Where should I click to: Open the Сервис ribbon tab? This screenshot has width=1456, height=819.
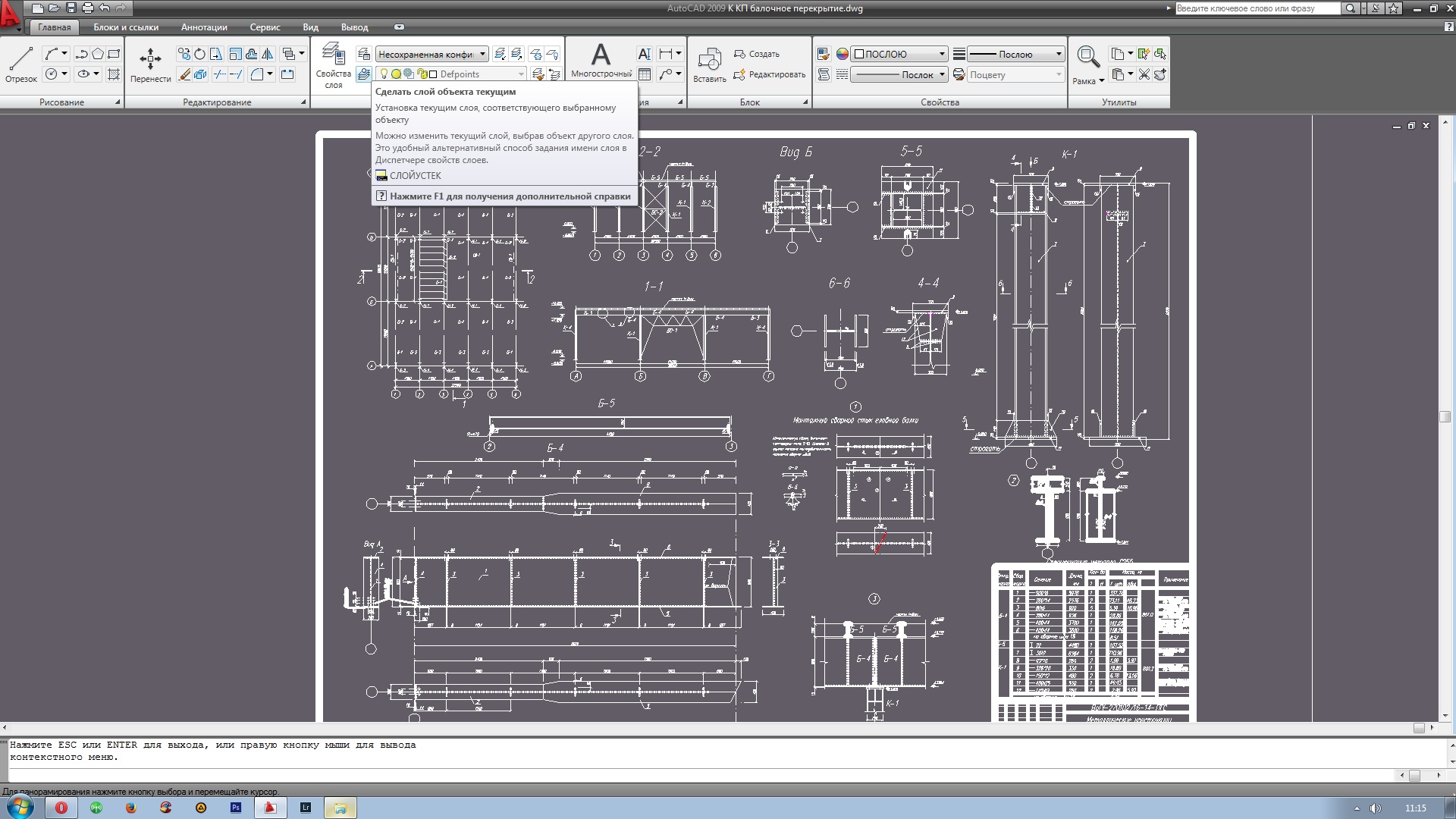(265, 27)
